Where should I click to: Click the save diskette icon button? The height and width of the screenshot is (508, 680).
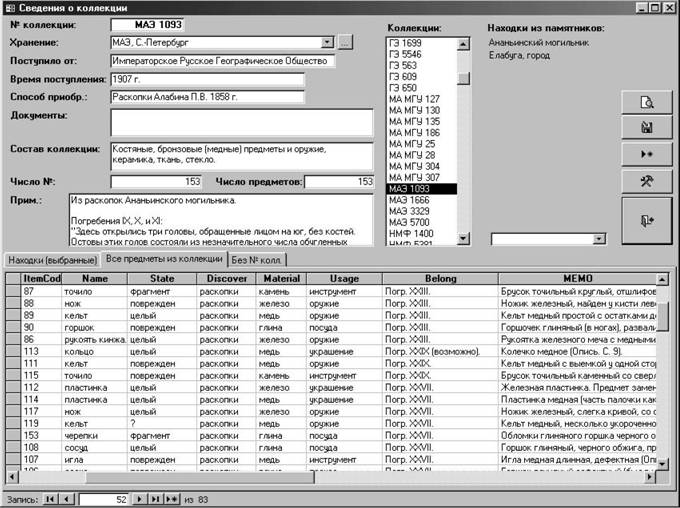[647, 128]
